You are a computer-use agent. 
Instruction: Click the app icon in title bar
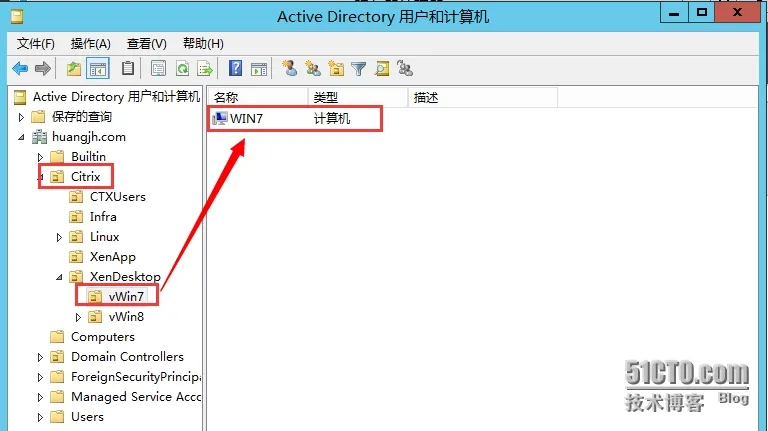[x=17, y=17]
